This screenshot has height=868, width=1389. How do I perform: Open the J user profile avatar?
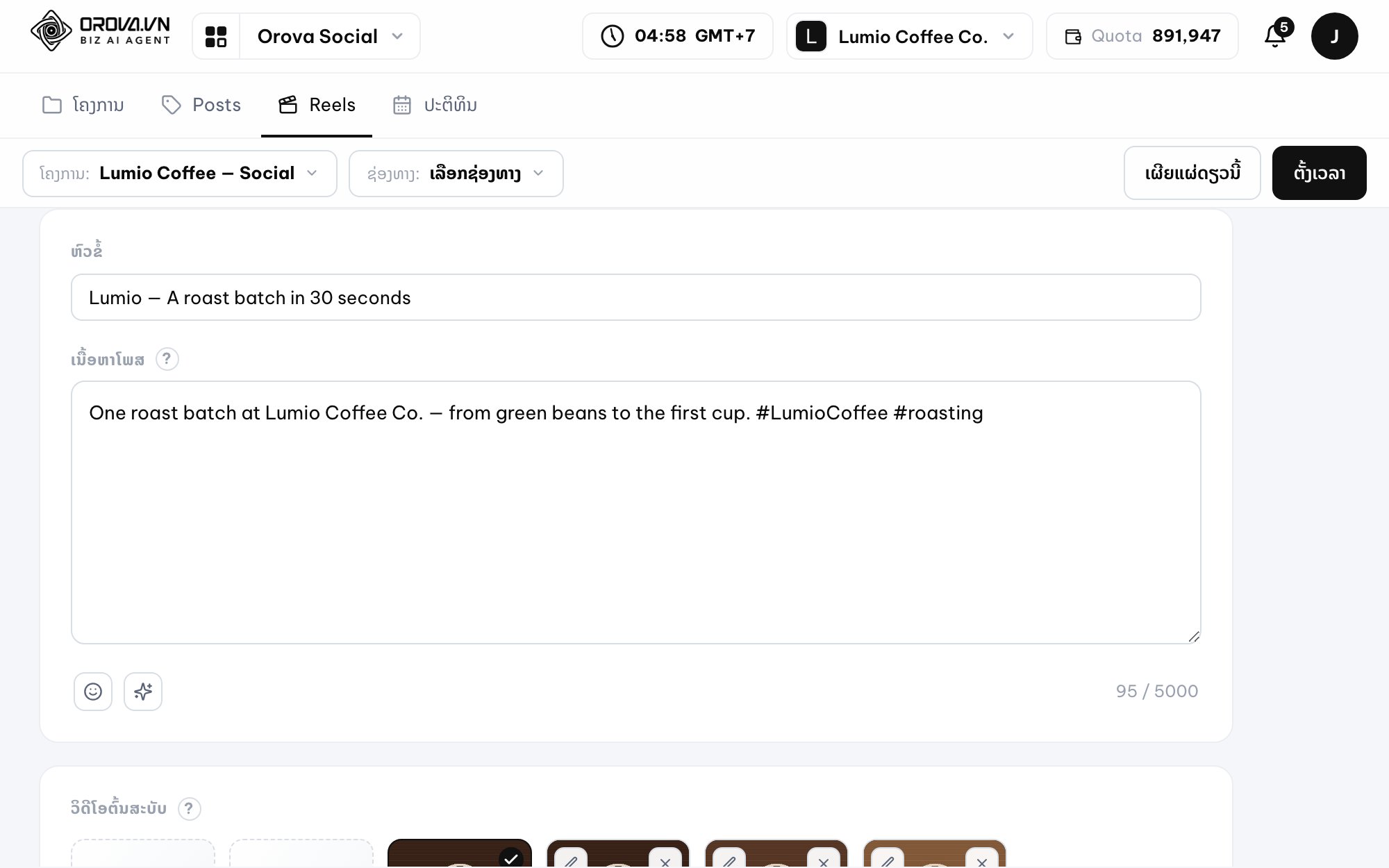pos(1334,36)
